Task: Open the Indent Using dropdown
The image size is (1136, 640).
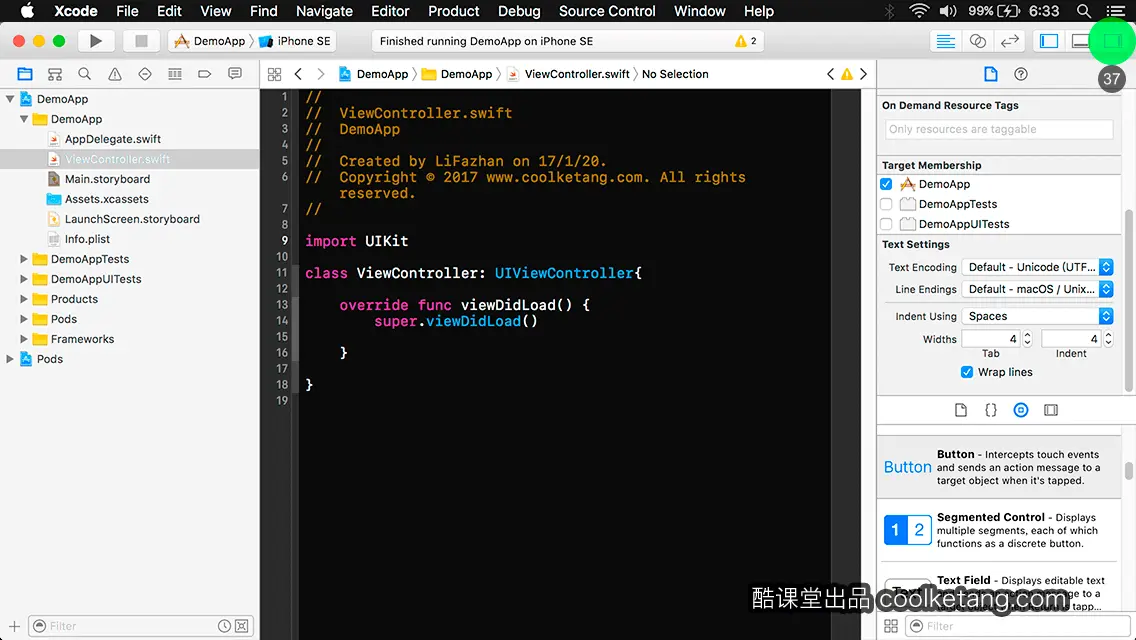Action: coord(1037,316)
